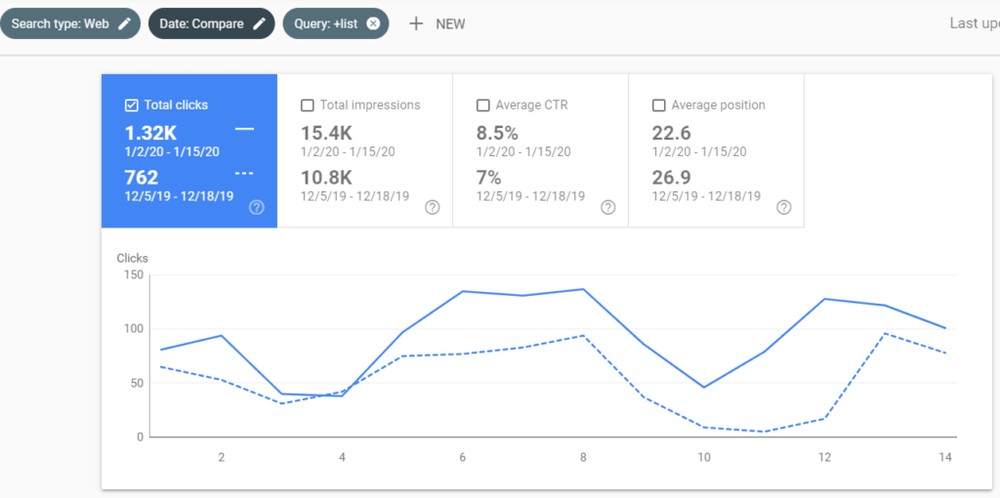Enable the Average CTR checkbox

(x=483, y=105)
